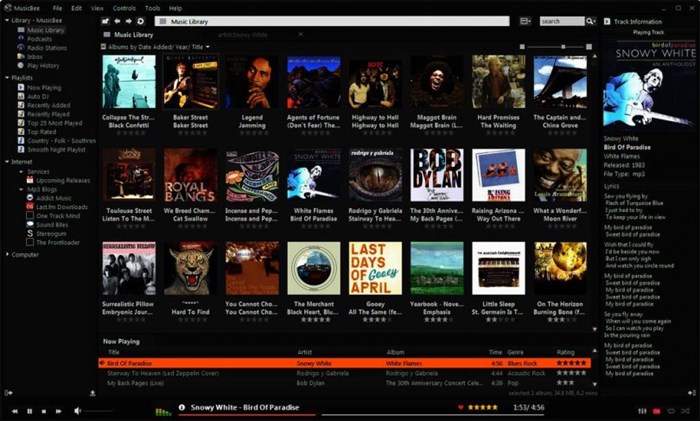This screenshot has height=421, width=700.
Task: Mute with the speaker volume icon
Action: click(77, 410)
